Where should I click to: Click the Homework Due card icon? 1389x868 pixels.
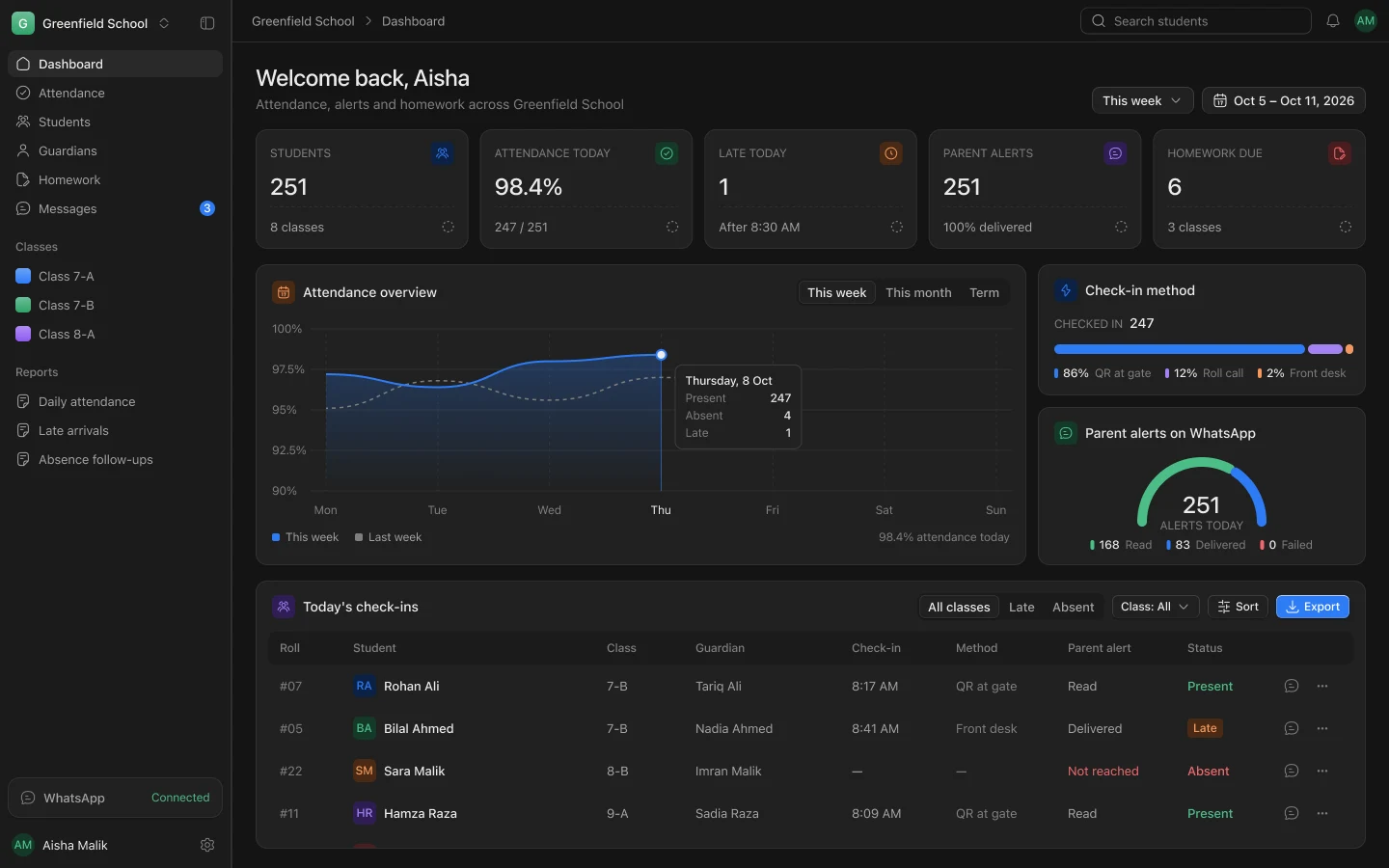[x=1340, y=153]
